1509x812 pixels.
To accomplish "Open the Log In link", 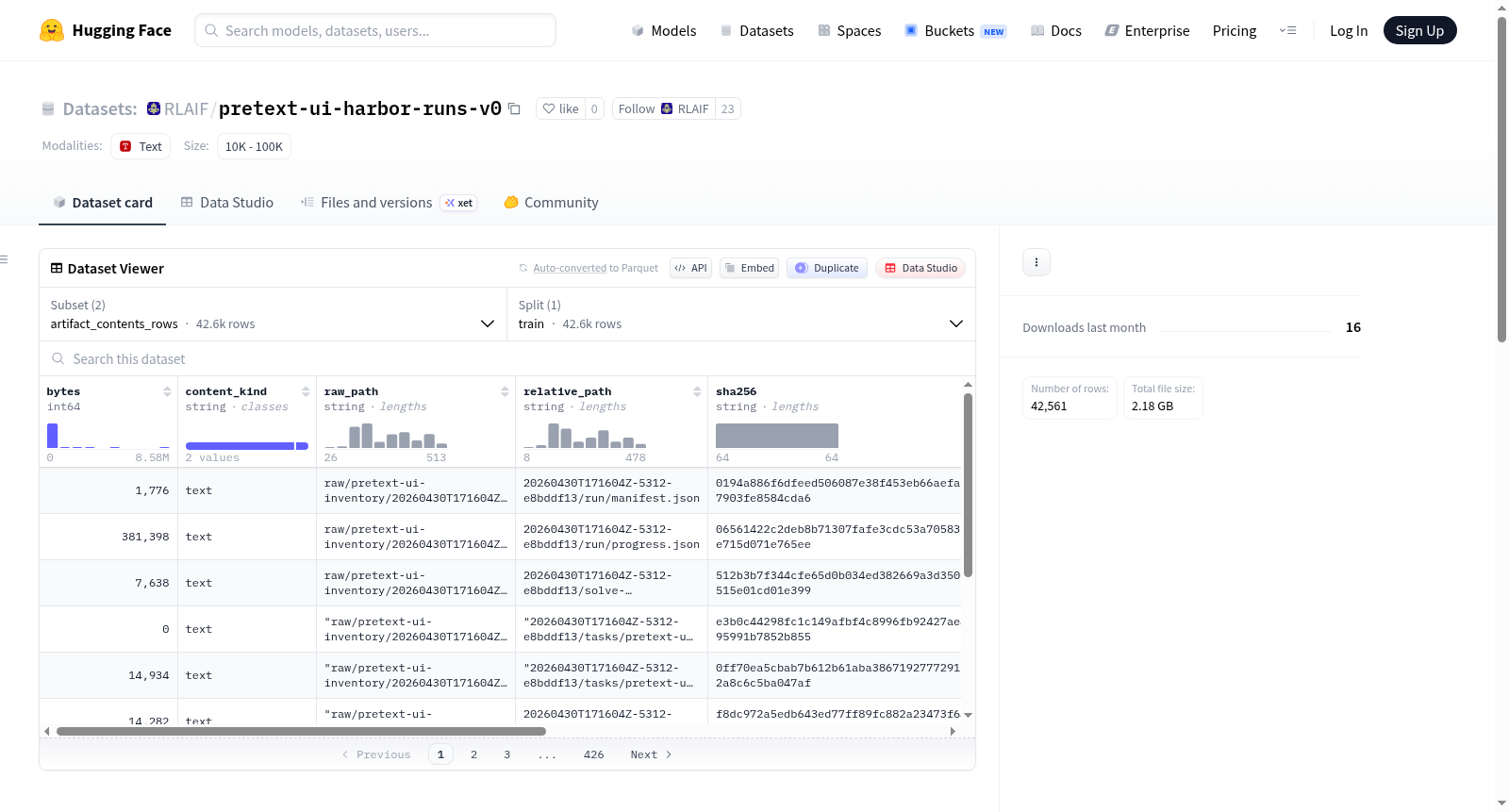I will (1349, 30).
